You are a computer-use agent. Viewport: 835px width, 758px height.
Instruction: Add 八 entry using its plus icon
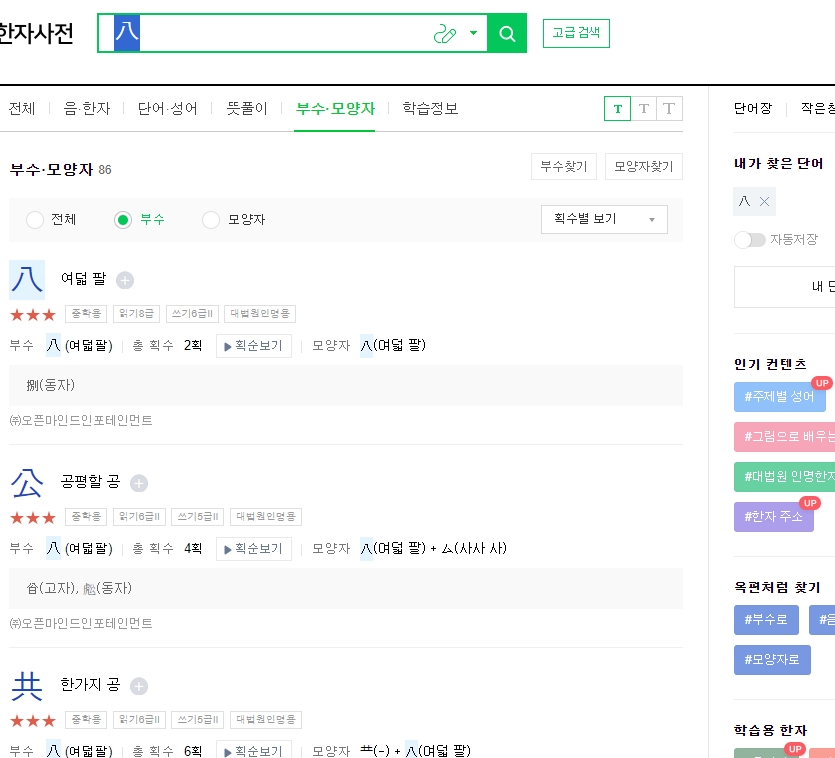coord(125,280)
